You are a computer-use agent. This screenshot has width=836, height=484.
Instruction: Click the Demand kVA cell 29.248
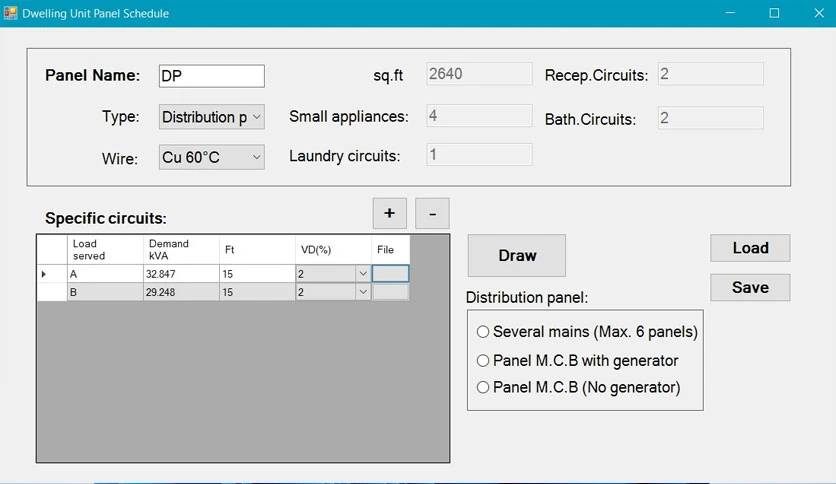[x=181, y=292]
